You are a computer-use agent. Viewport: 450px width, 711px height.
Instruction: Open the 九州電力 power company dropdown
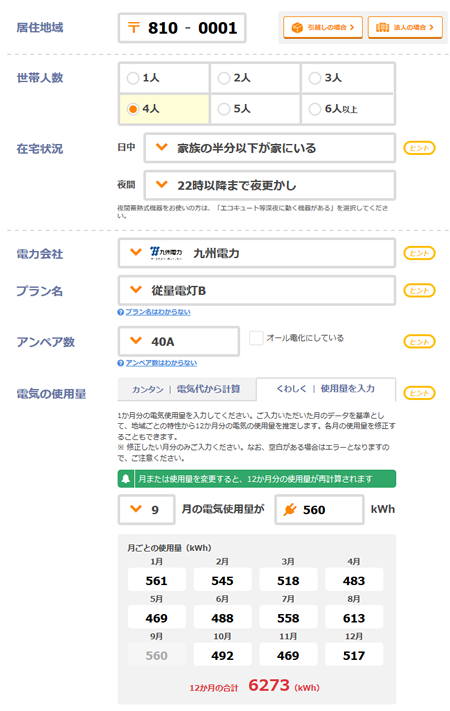click(x=257, y=253)
